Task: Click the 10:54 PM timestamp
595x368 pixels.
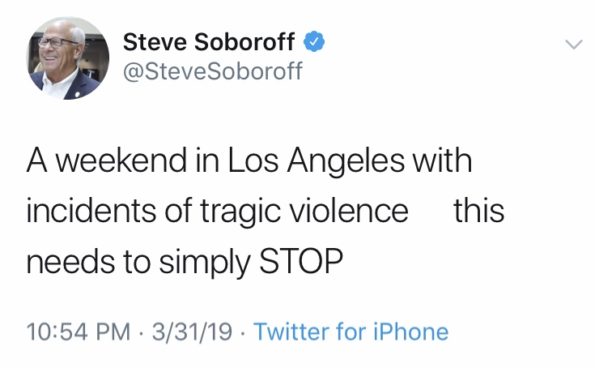Action: (x=79, y=331)
